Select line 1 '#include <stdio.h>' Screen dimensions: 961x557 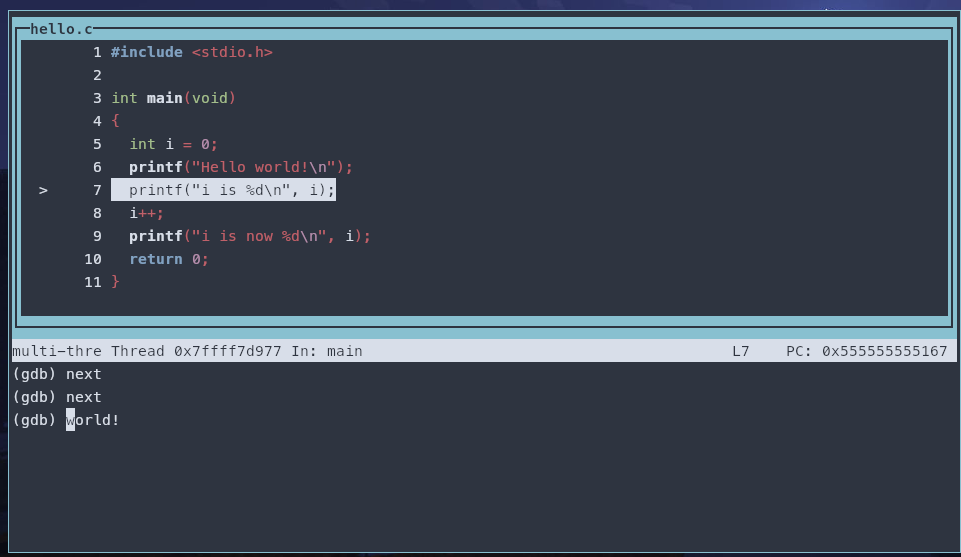click(x=192, y=52)
